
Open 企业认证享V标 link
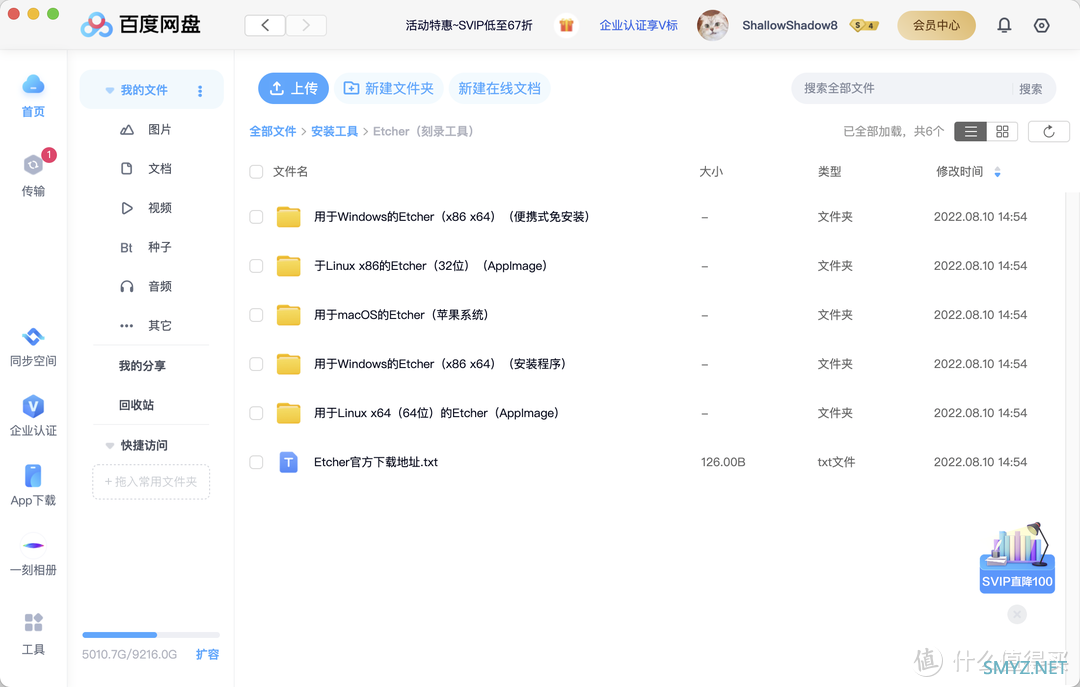pyautogui.click(x=638, y=25)
